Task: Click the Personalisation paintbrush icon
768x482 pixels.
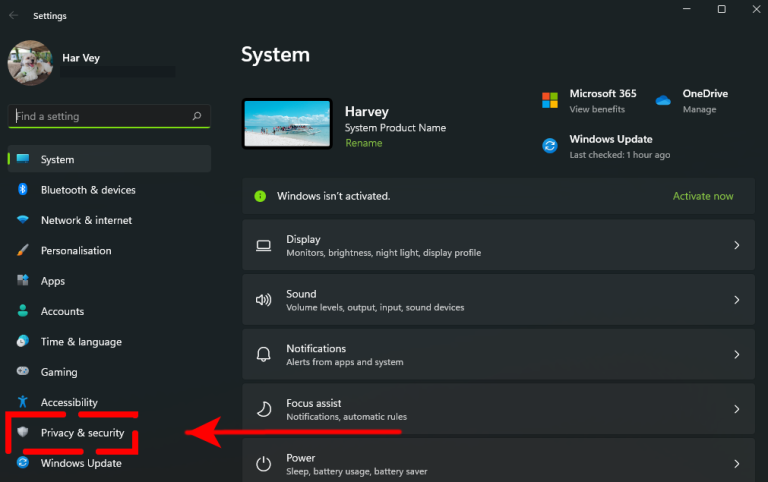Action: [x=23, y=250]
